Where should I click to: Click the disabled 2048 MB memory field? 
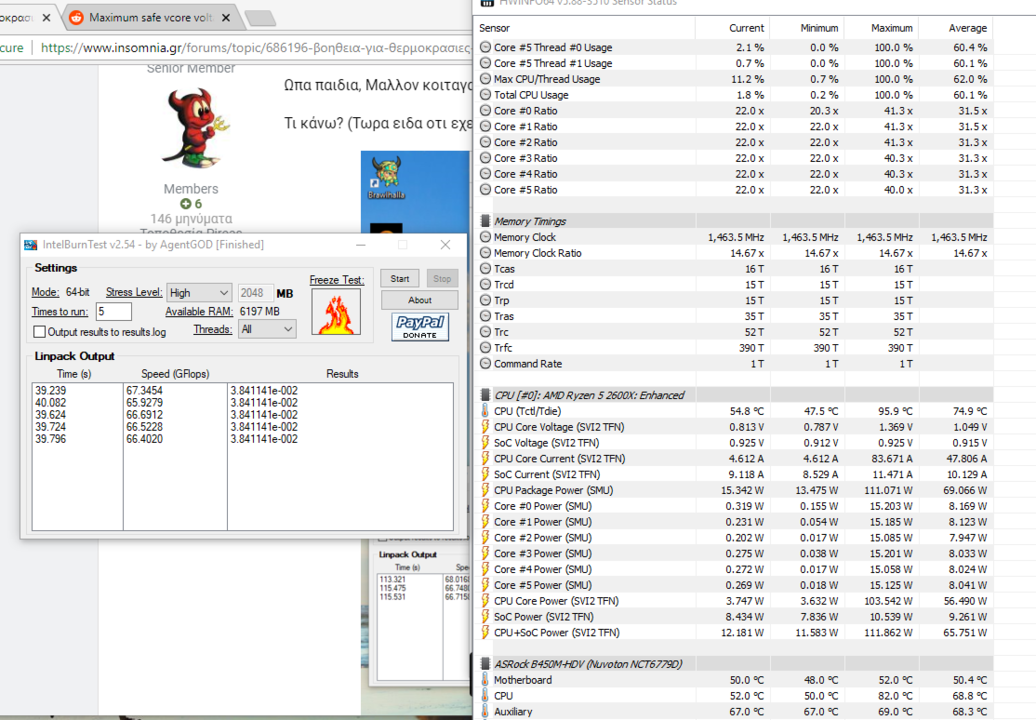point(255,293)
